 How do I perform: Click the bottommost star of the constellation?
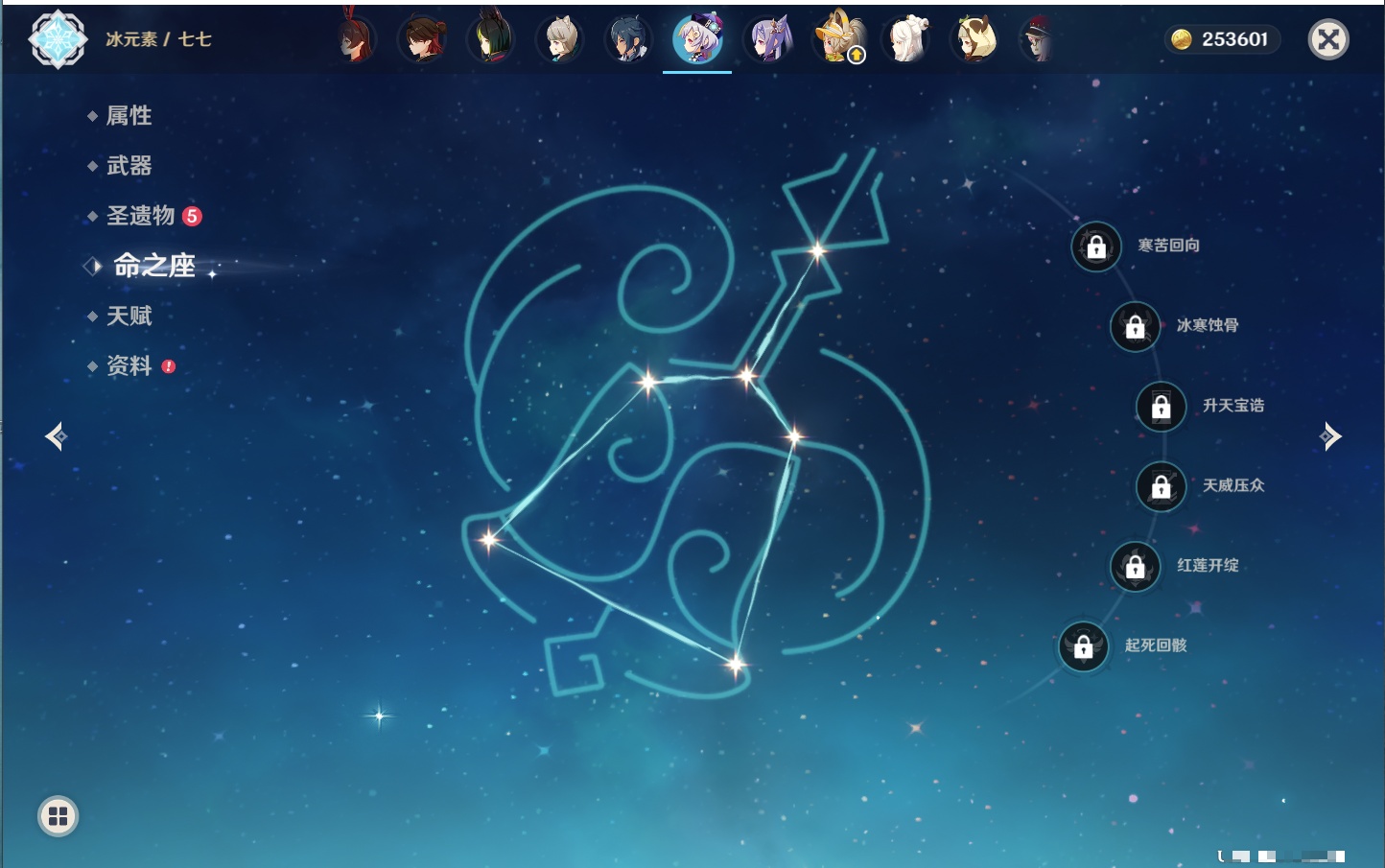coord(736,664)
